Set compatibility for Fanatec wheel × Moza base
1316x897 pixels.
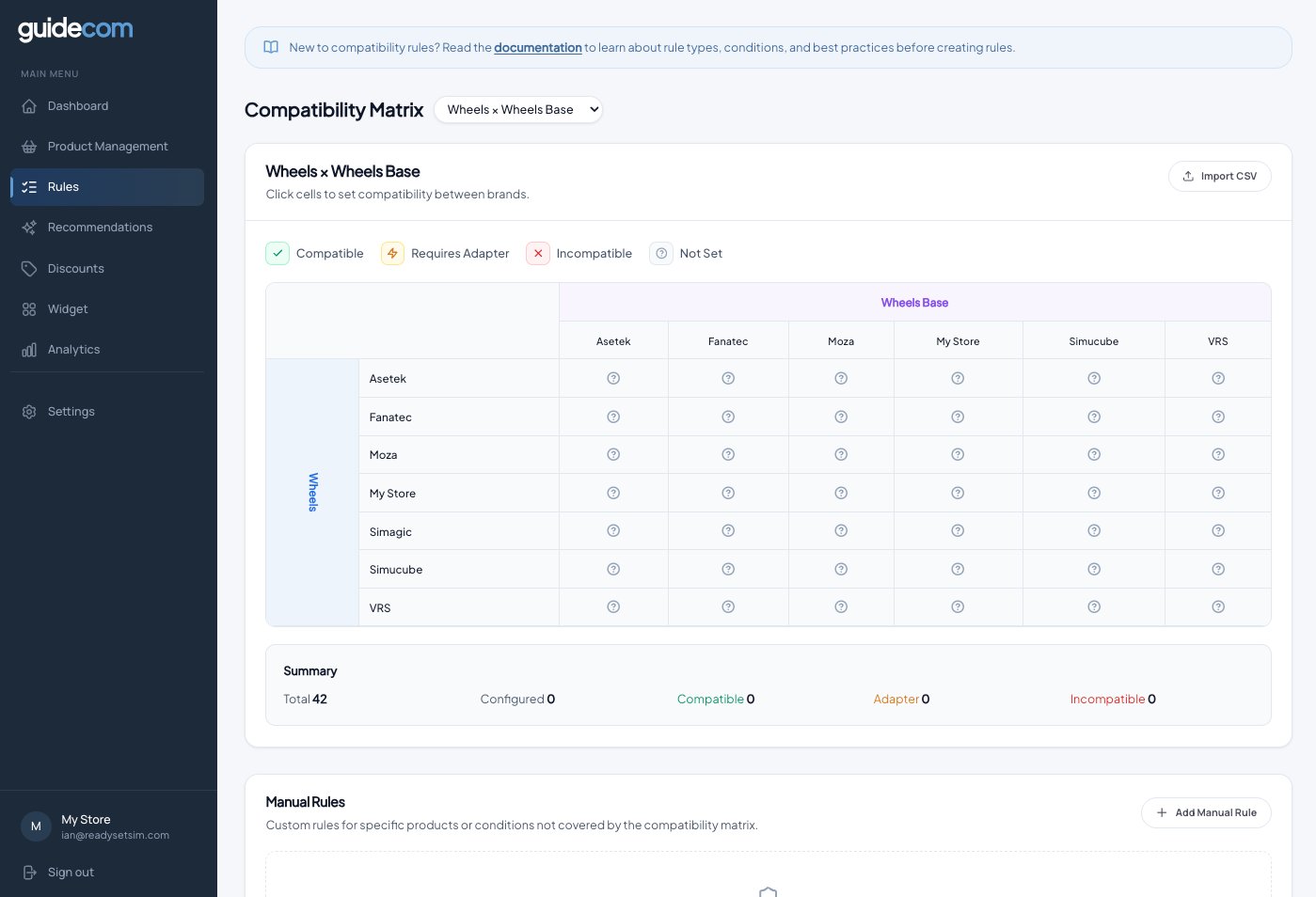pyautogui.click(x=841, y=417)
